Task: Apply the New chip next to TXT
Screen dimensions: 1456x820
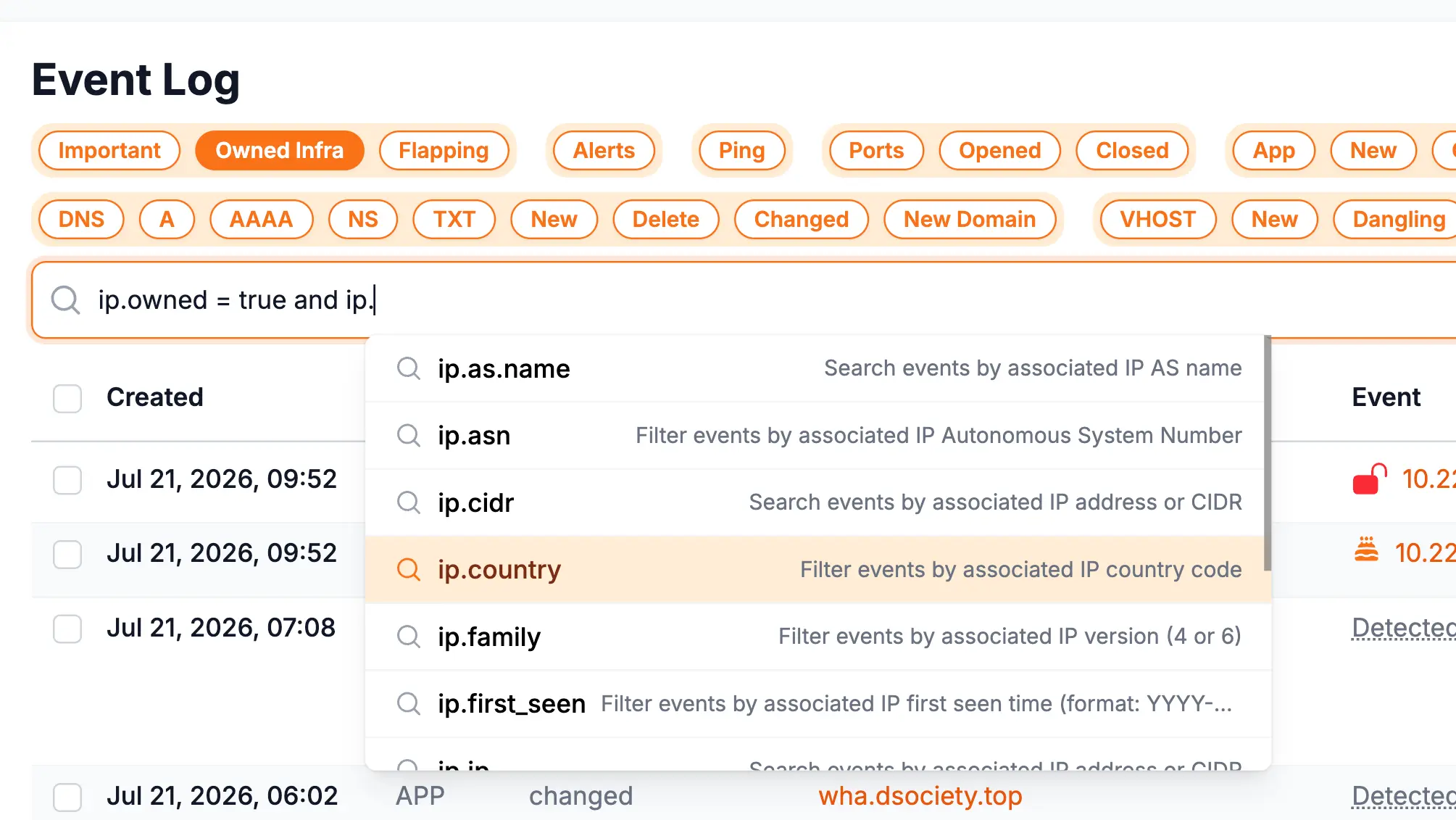Action: click(554, 219)
